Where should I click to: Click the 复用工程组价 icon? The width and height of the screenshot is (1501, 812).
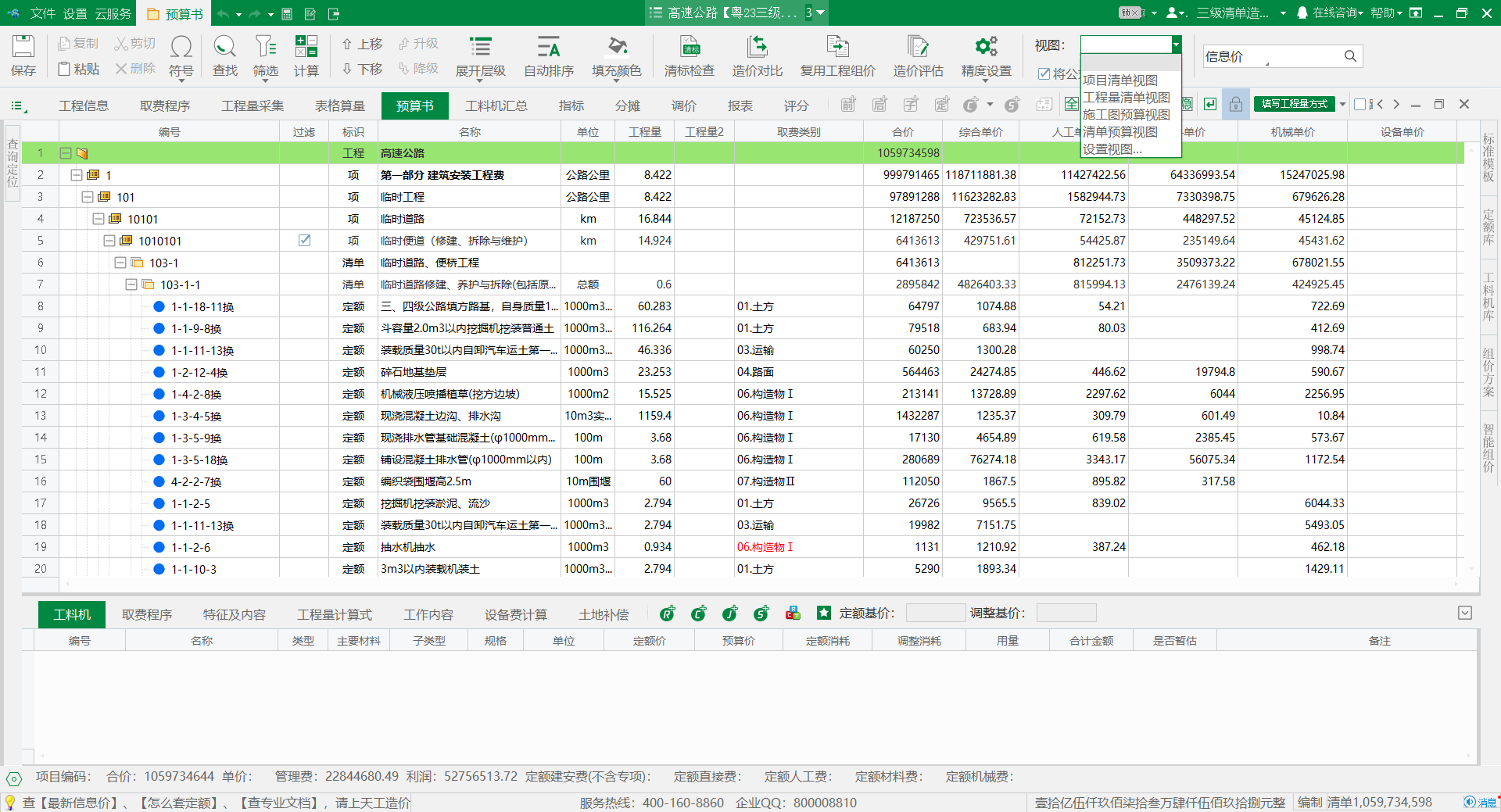pos(837,47)
